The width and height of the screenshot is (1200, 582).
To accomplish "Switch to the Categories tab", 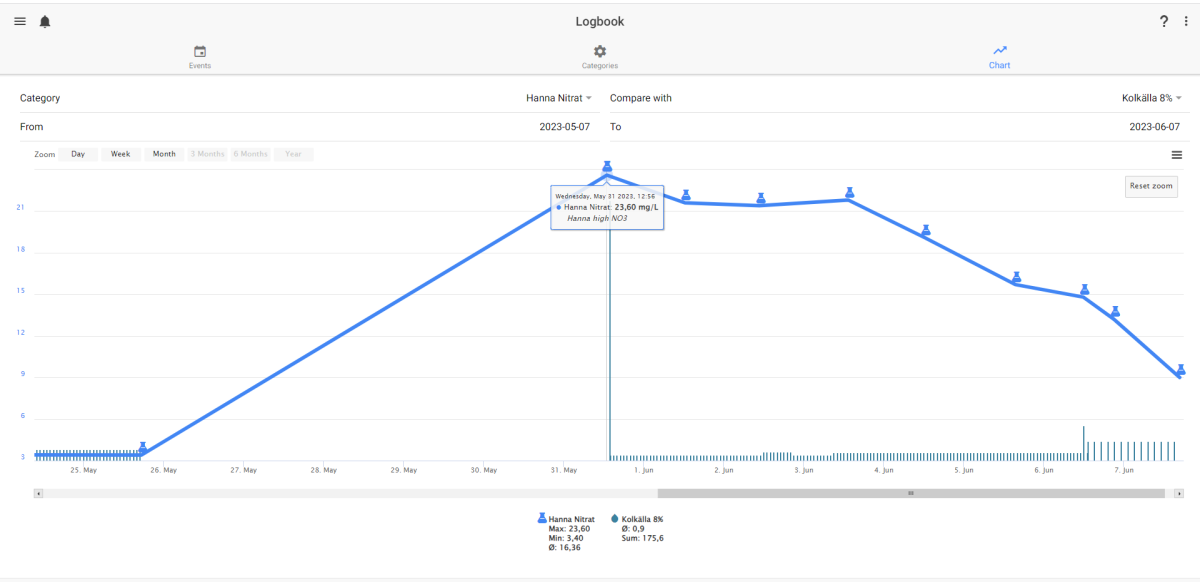I will pyautogui.click(x=600, y=57).
